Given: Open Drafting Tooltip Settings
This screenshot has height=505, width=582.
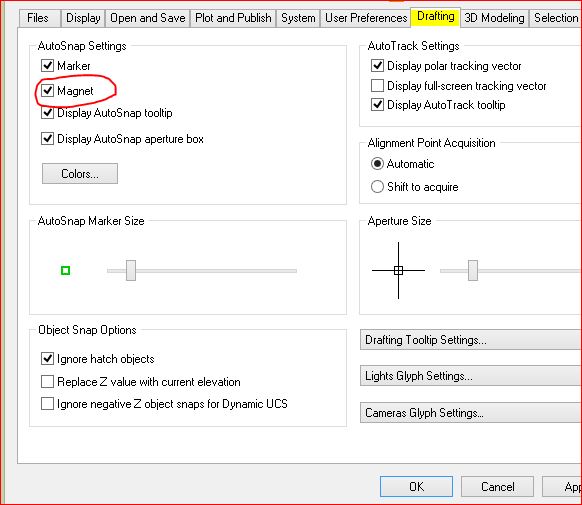Looking at the screenshot, I should [x=471, y=340].
